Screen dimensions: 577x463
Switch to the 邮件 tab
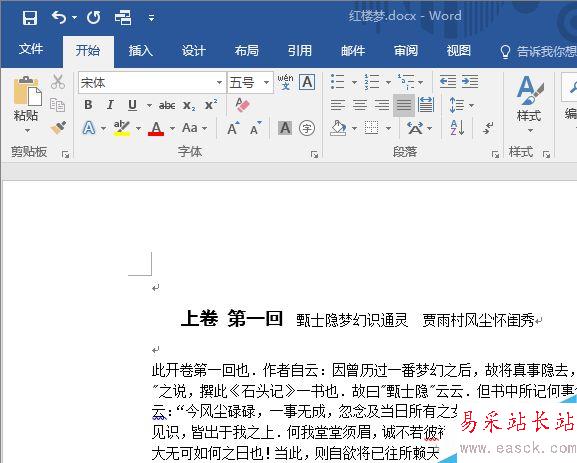coord(353,50)
